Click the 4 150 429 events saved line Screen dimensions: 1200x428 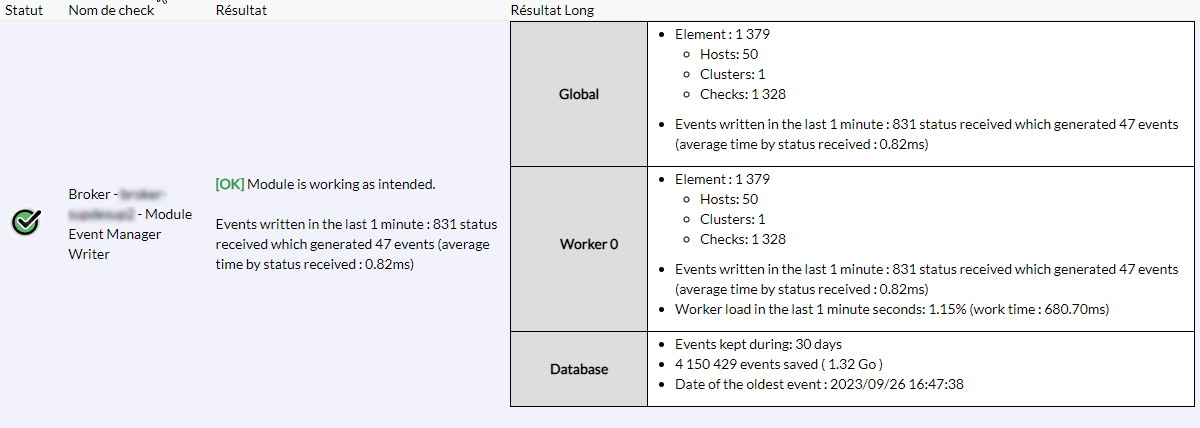778,364
